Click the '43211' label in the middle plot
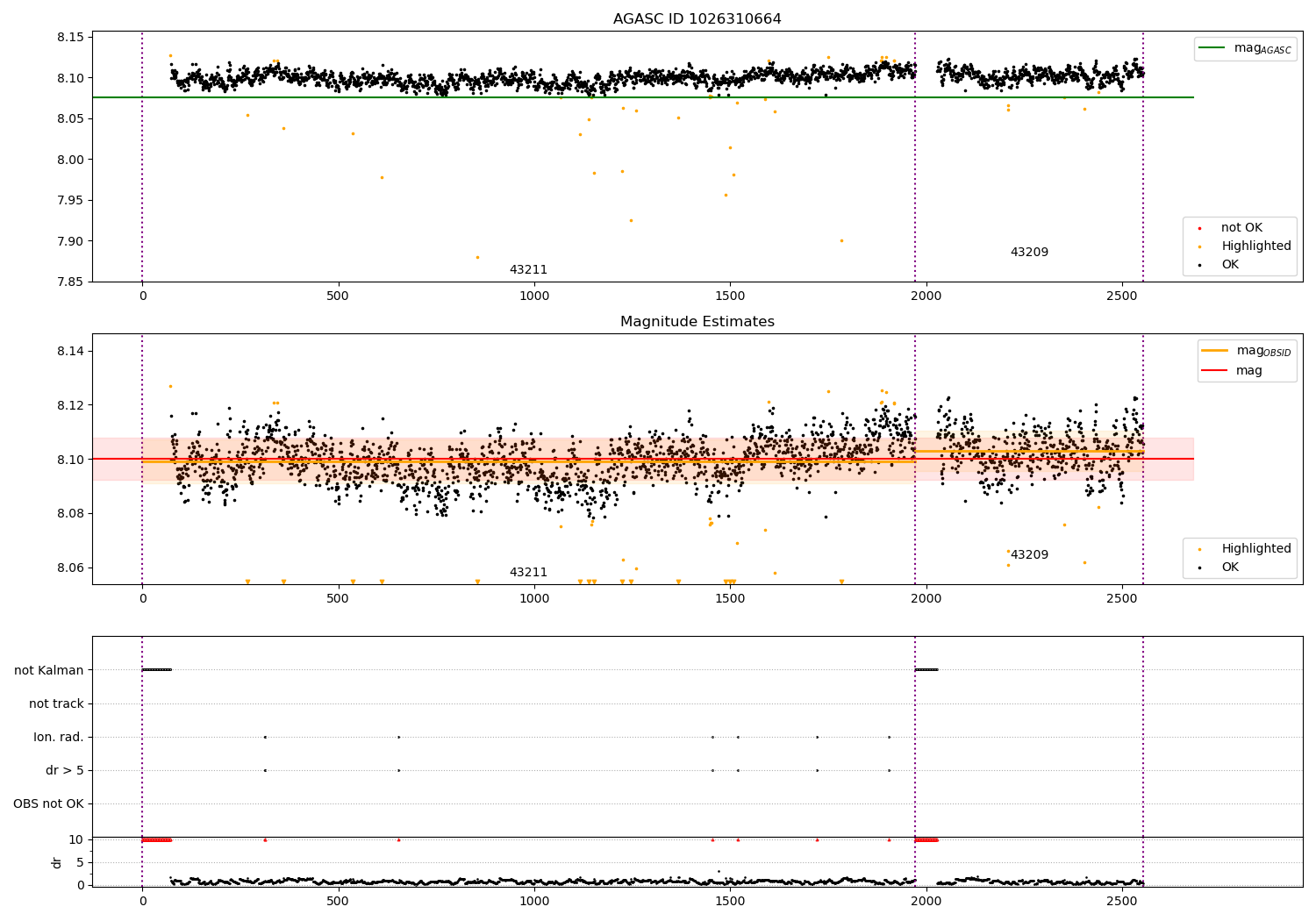Screen dimensions: 1316x921 tap(528, 573)
